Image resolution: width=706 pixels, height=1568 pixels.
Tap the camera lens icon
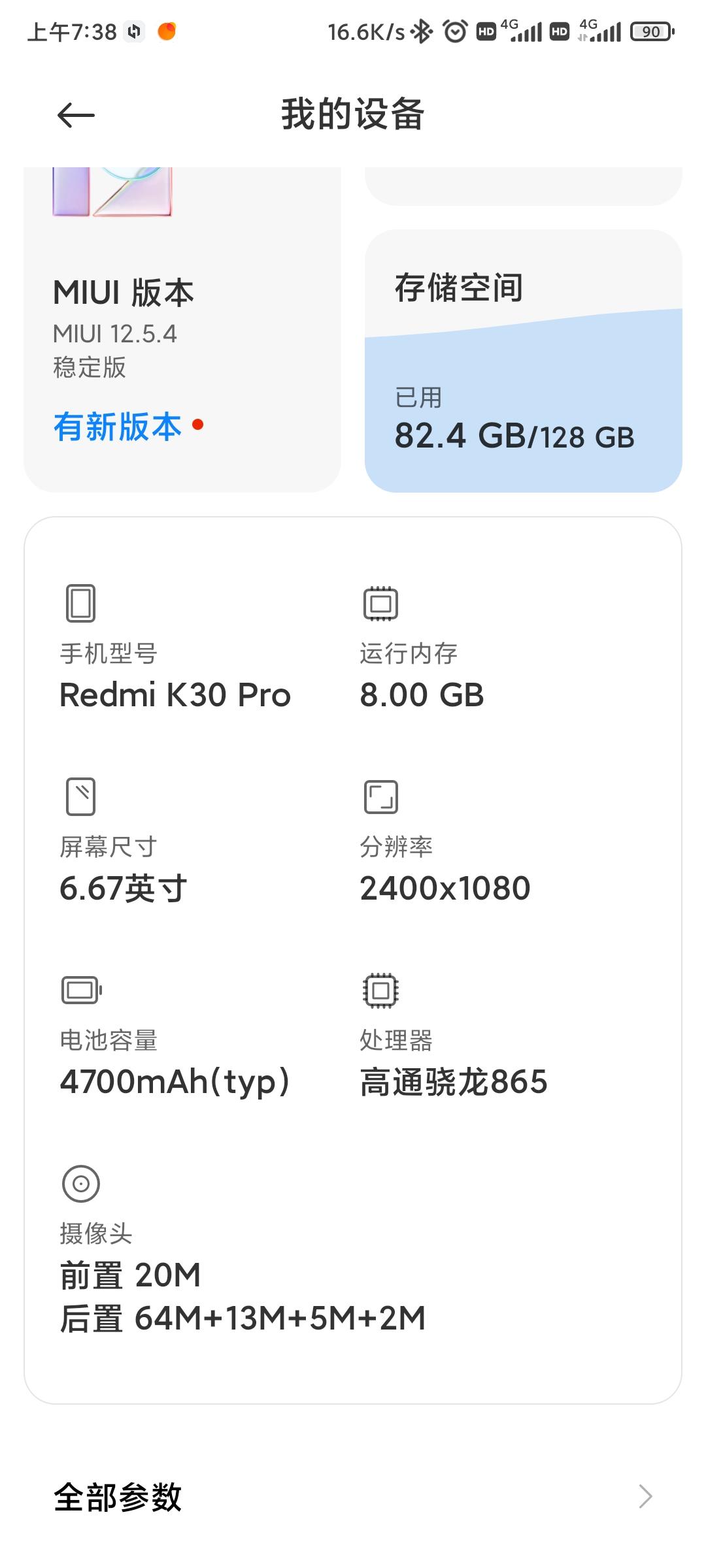pyautogui.click(x=81, y=1183)
